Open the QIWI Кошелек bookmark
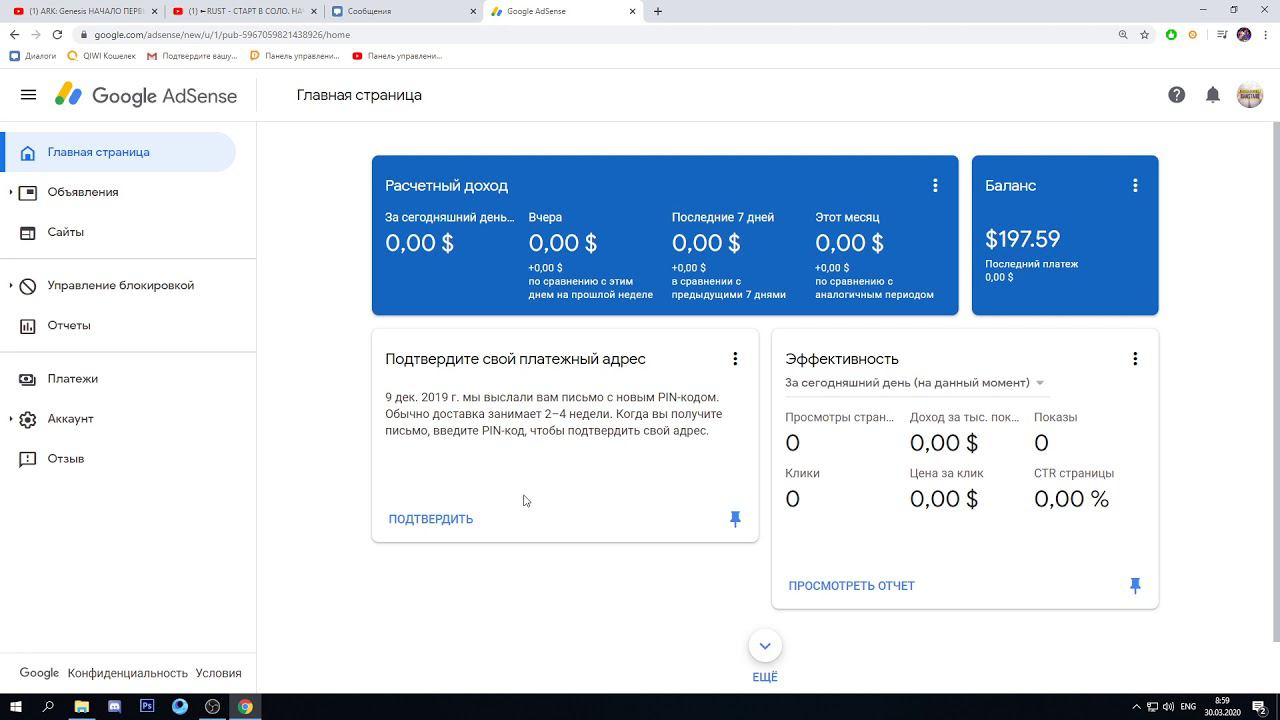 click(102, 56)
